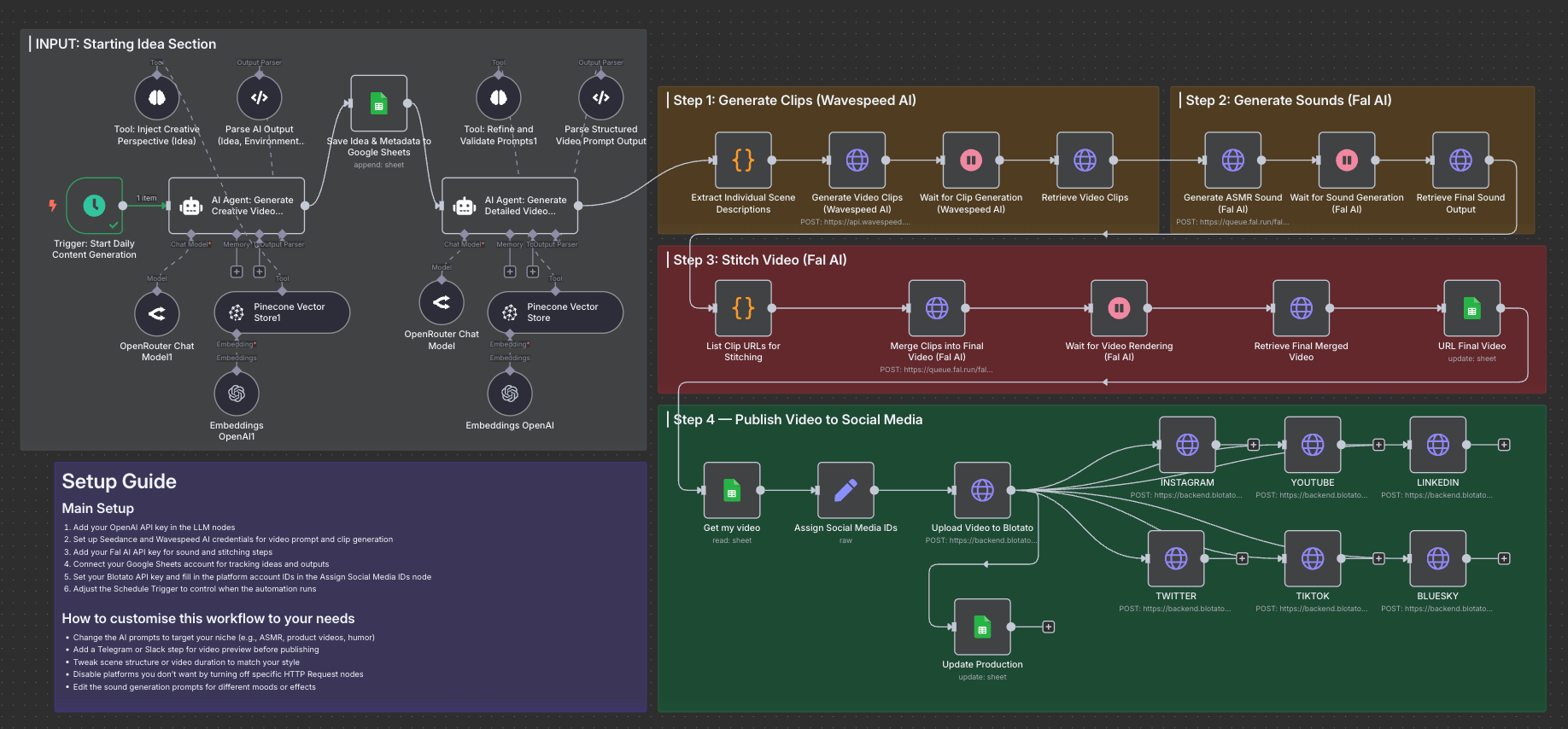Open the OpenRouter Chat Model1 node
This screenshot has height=729, width=1568.
pos(157,314)
